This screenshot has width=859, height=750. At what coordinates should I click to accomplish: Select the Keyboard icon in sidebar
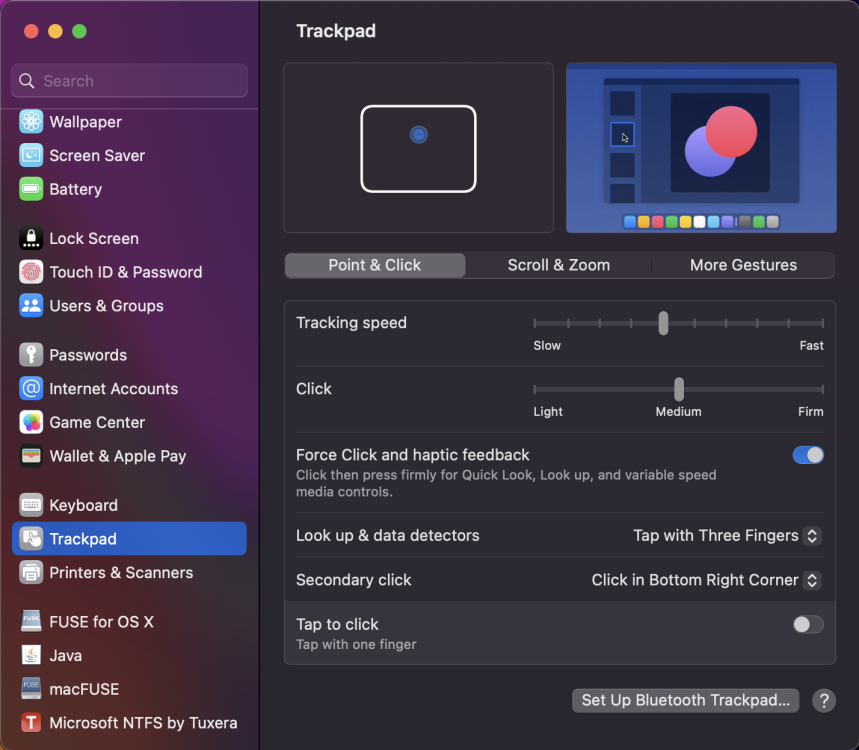point(31,505)
